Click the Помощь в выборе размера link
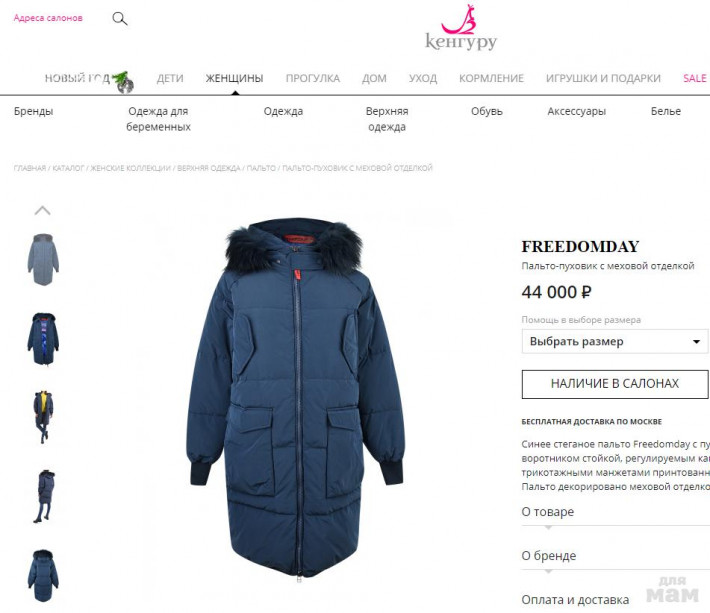Viewport: 710px width, 613px height. point(581,320)
